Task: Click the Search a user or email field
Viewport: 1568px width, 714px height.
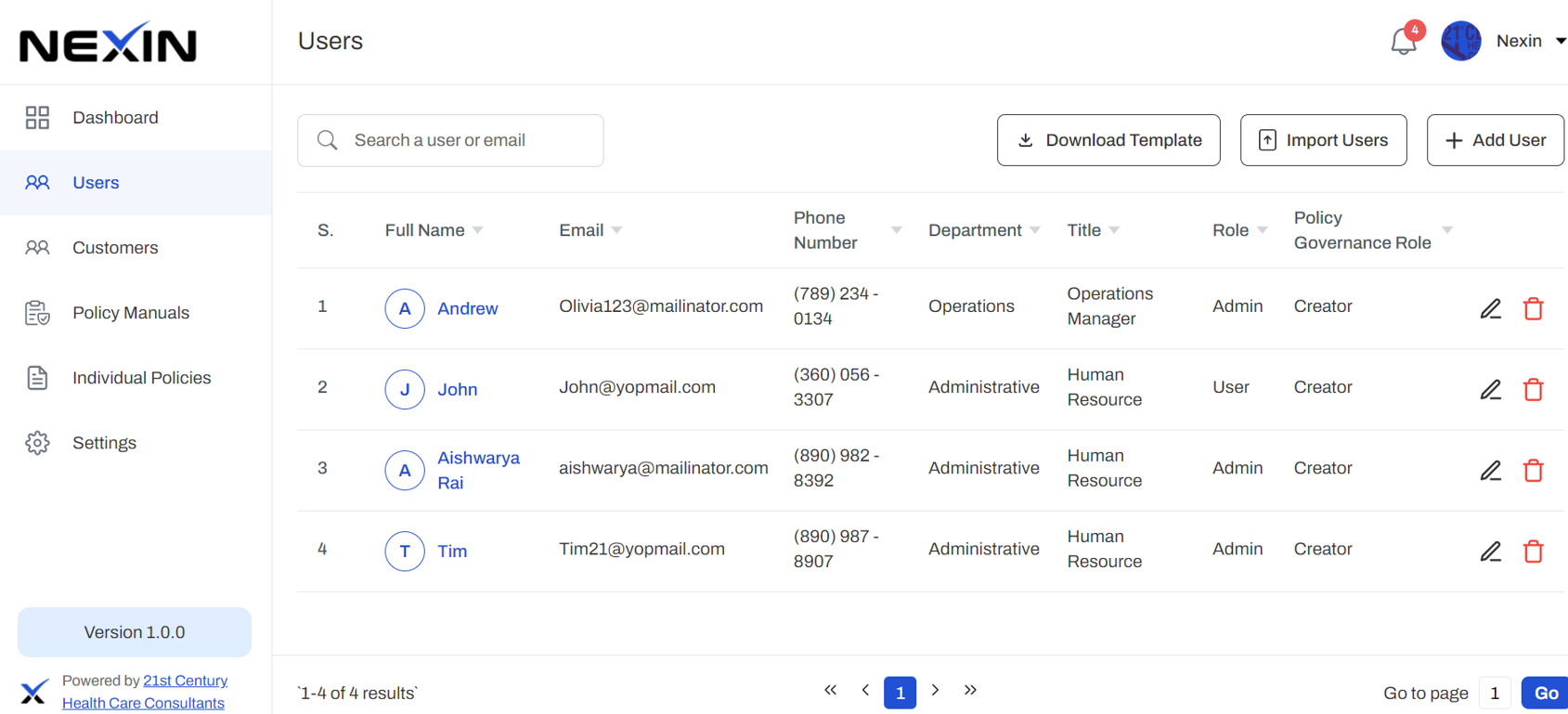Action: point(464,140)
